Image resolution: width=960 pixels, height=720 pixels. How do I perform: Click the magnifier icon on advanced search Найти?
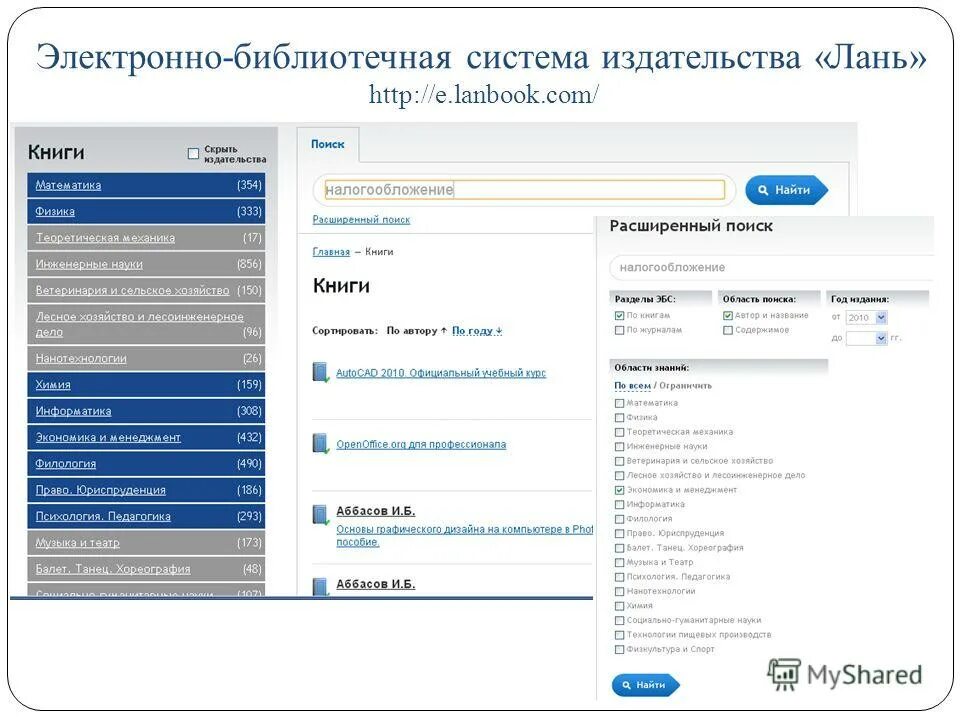[x=625, y=687]
